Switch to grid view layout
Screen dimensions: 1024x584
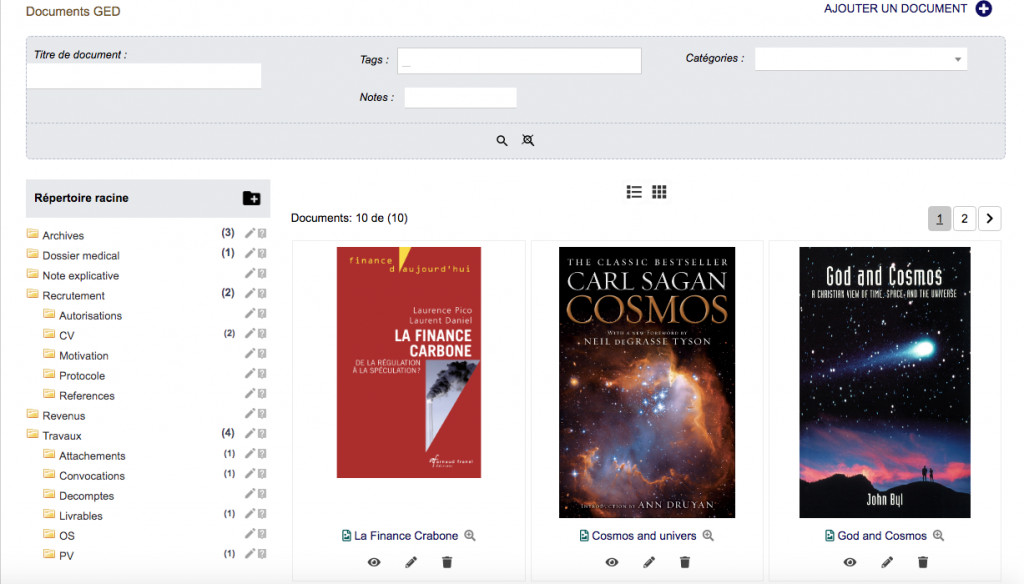(659, 191)
